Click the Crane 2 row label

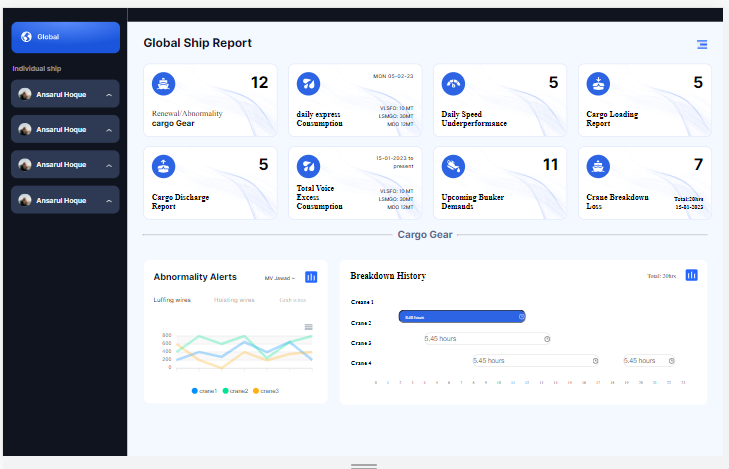click(x=361, y=323)
